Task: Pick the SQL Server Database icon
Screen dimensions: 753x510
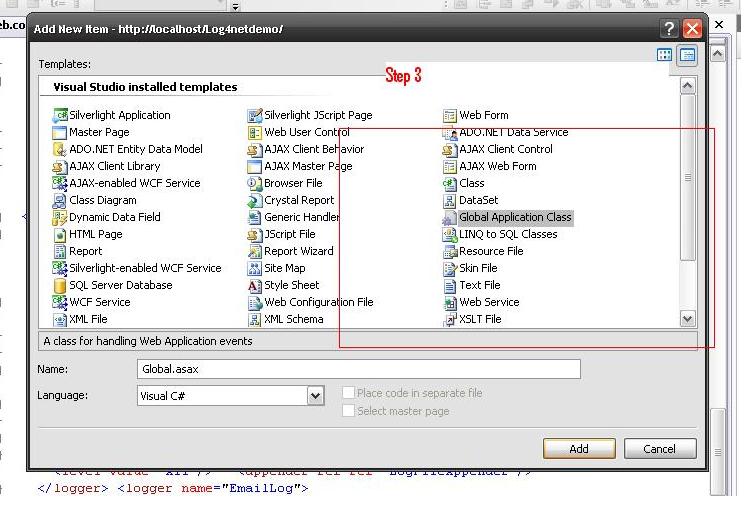Action: tap(60, 285)
